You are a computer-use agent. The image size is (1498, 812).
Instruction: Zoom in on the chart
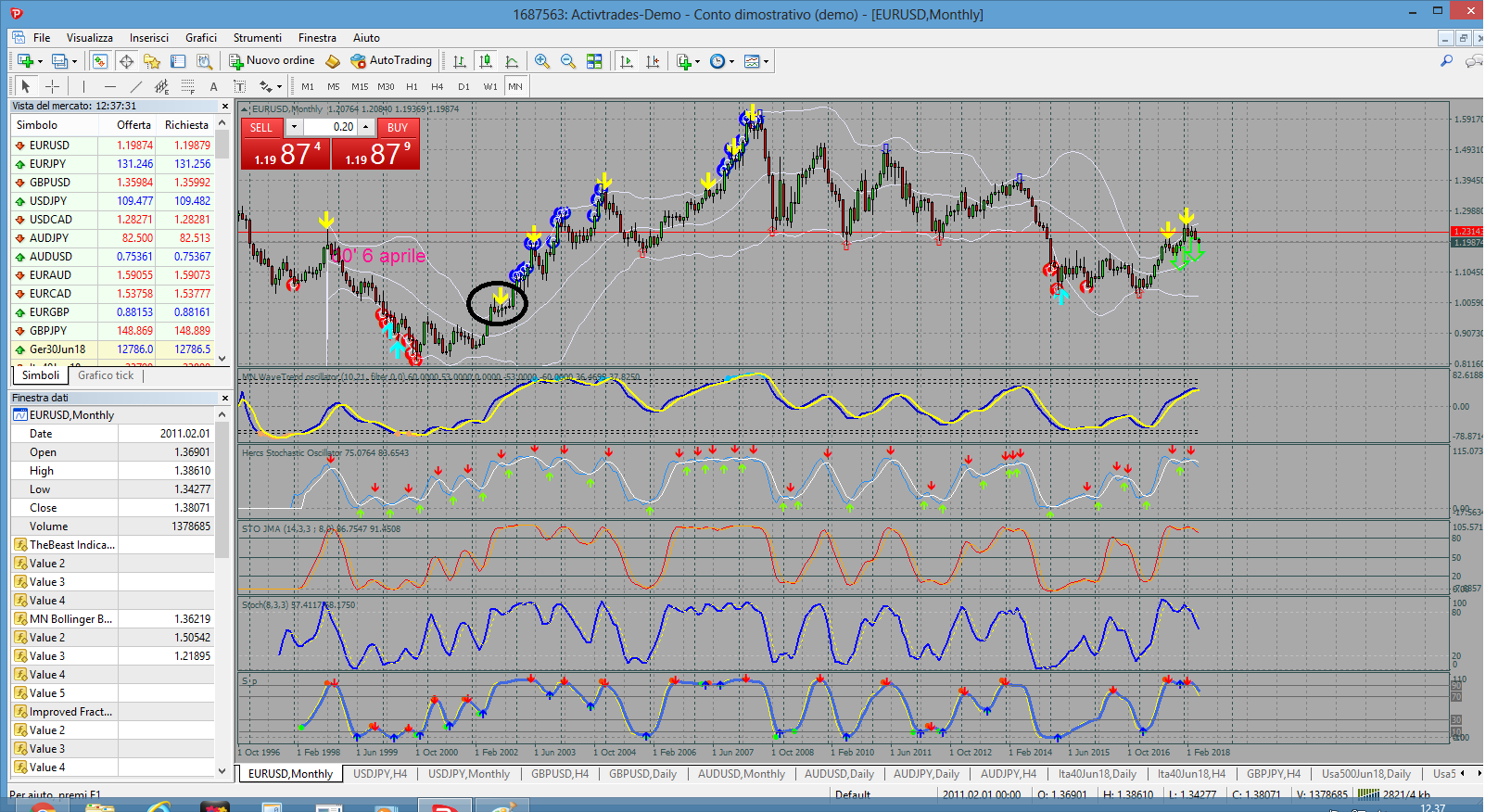point(542,61)
